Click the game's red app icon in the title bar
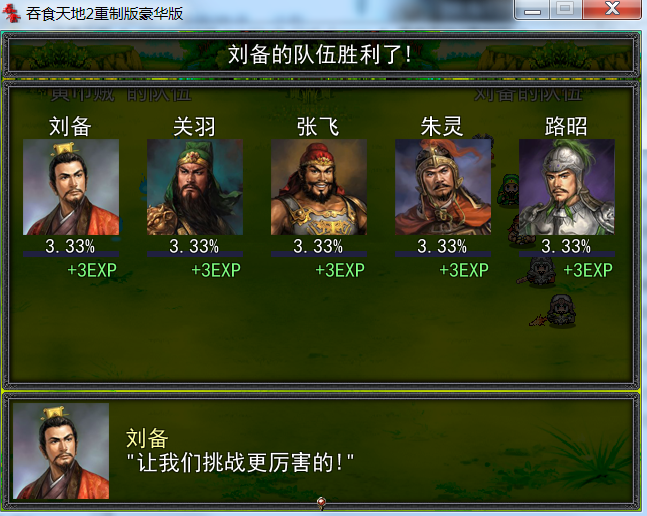Image resolution: width=647 pixels, height=516 pixels. pos(11,13)
